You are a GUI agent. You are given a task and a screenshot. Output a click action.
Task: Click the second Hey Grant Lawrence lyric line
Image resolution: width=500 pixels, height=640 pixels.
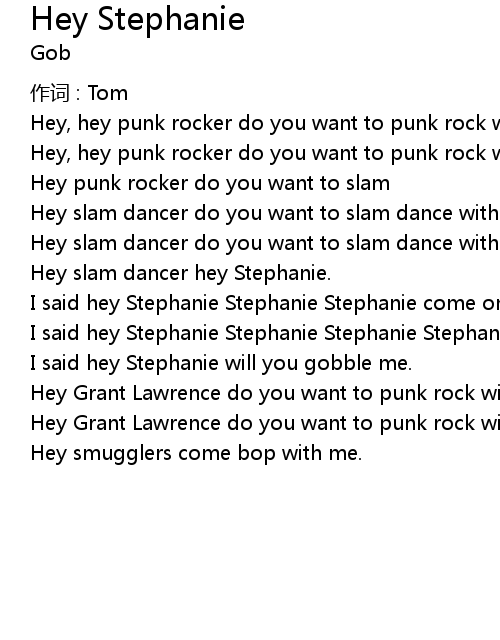[265, 423]
